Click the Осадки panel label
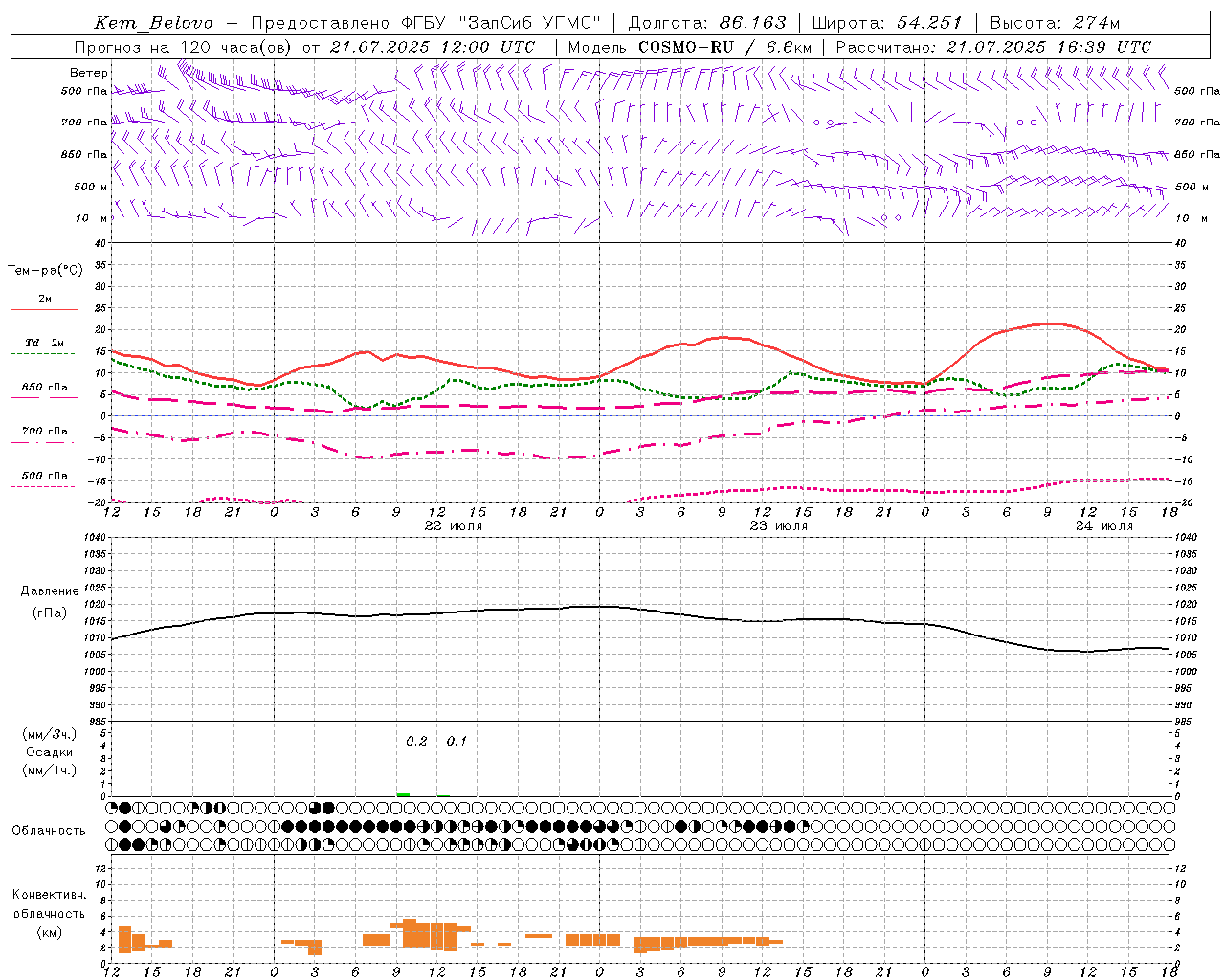The image size is (1225, 980). [x=49, y=752]
